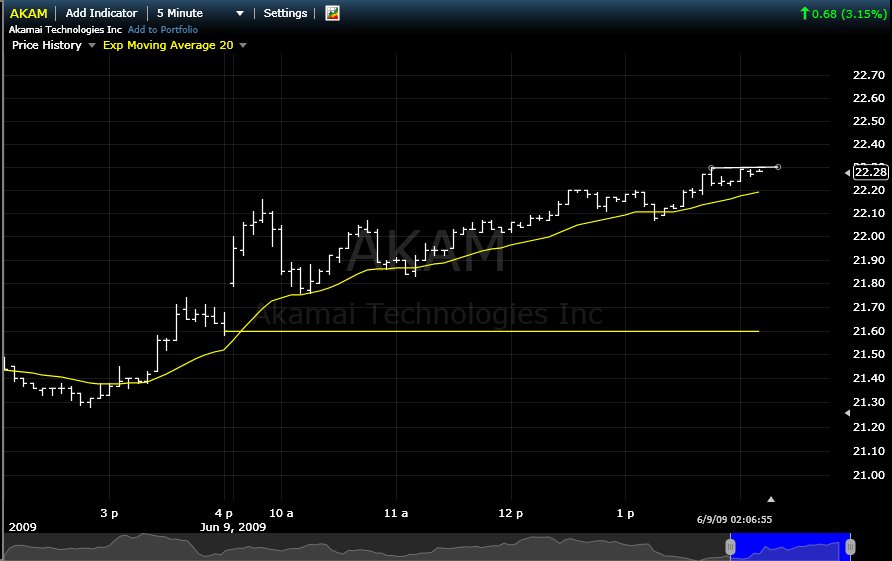Click the 6/9/09 02:06:55 timestamp
Image resolution: width=892 pixels, height=561 pixels.
pos(734,519)
